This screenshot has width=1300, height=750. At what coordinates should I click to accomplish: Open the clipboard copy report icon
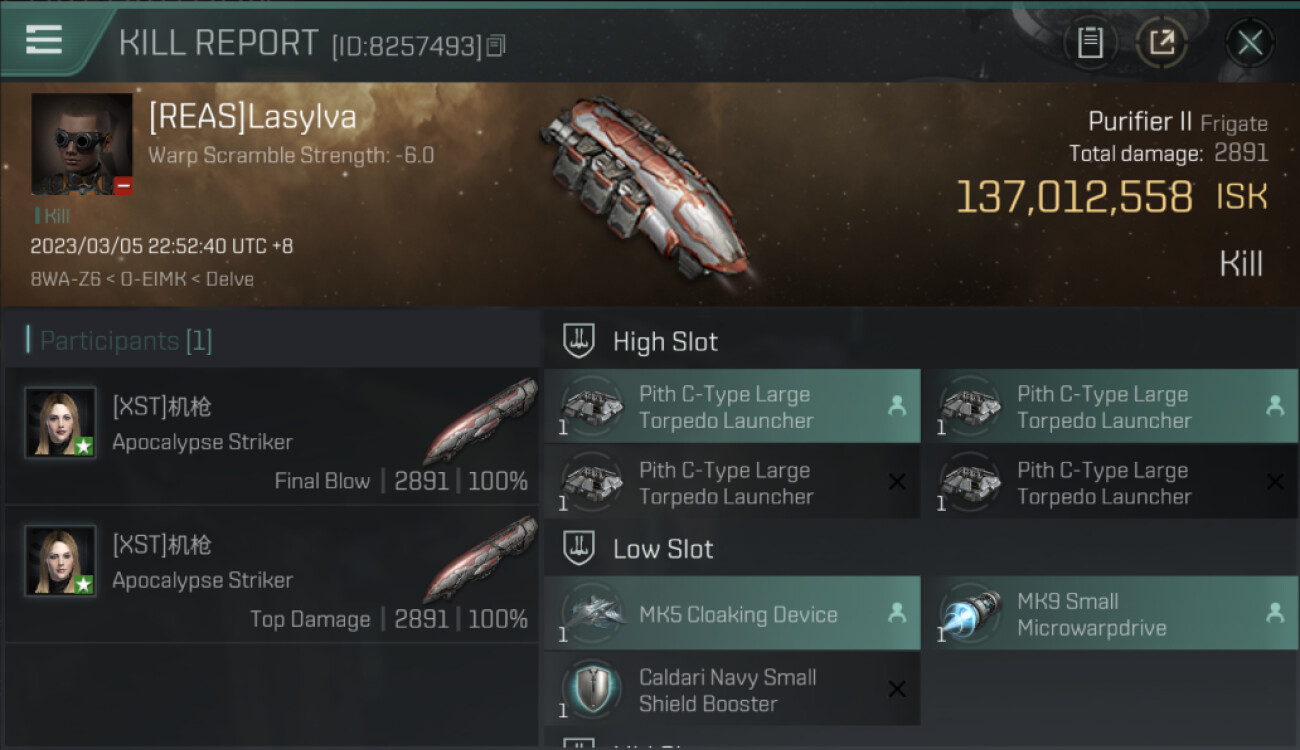[x=1090, y=43]
